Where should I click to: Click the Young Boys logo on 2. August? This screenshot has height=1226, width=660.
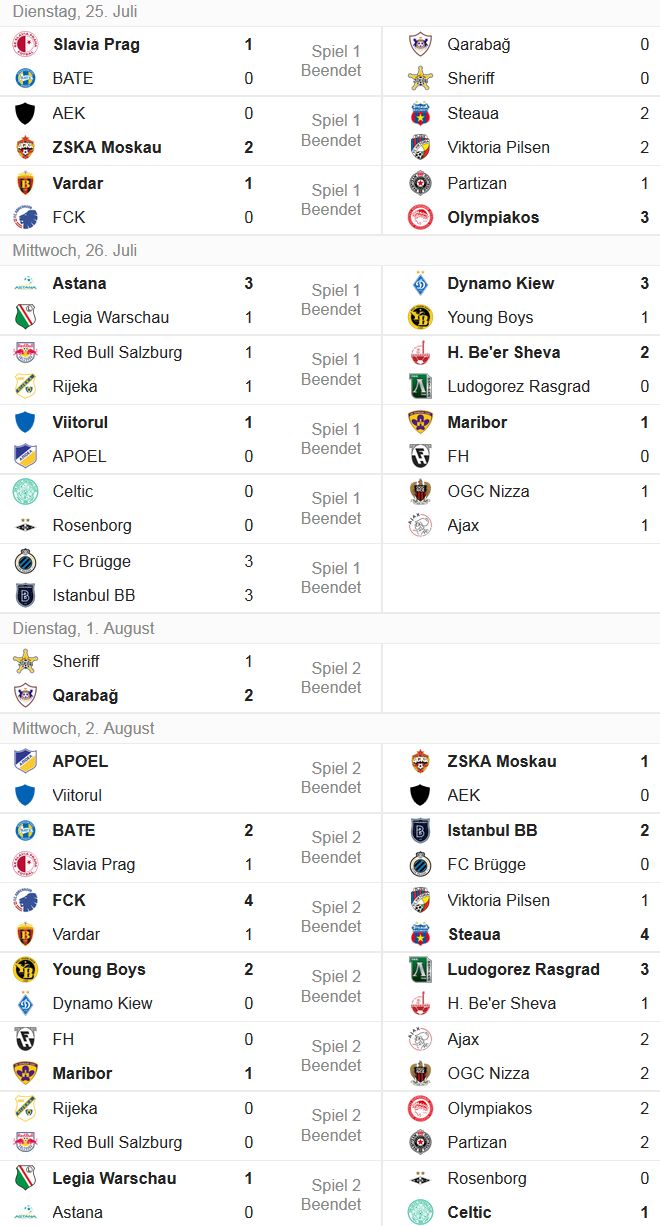tap(25, 970)
